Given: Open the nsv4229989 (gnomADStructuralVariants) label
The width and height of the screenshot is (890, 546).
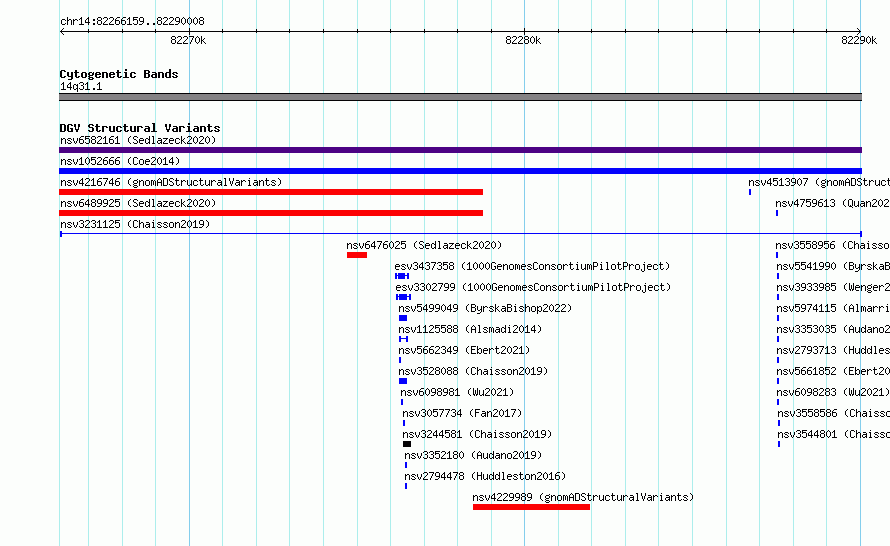Looking at the screenshot, I should pyautogui.click(x=583, y=497).
